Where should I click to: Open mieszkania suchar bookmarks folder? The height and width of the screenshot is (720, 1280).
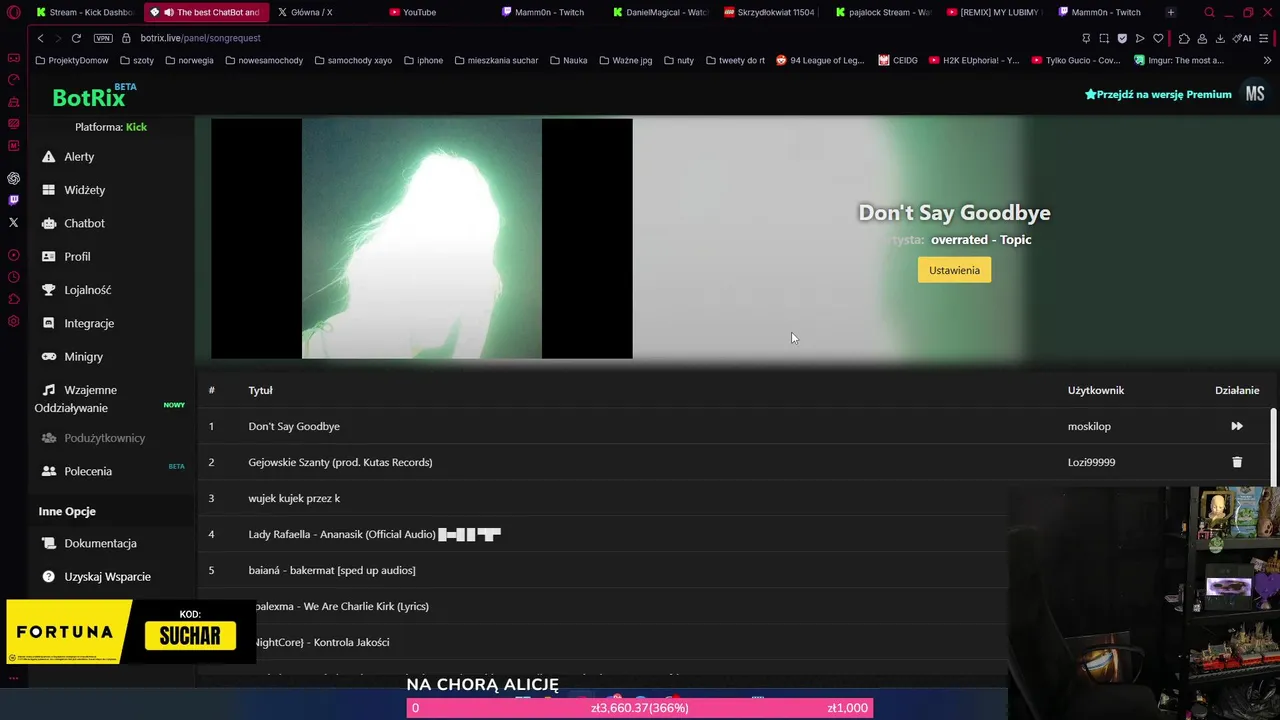click(496, 60)
